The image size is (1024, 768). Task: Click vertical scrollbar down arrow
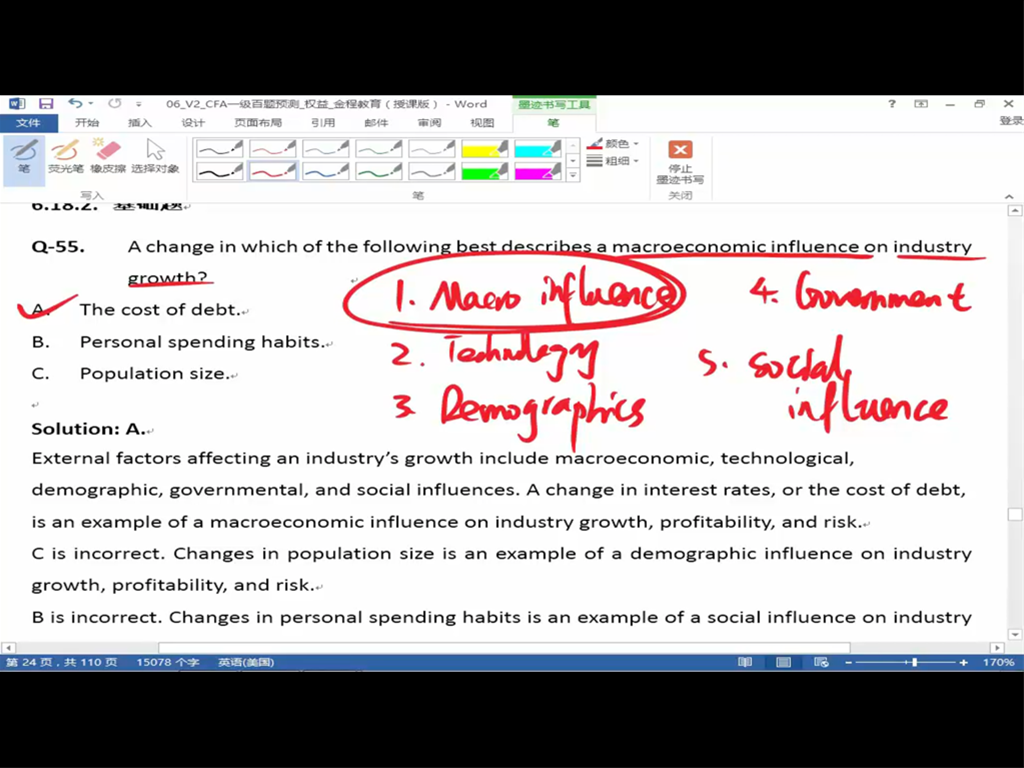1015,634
